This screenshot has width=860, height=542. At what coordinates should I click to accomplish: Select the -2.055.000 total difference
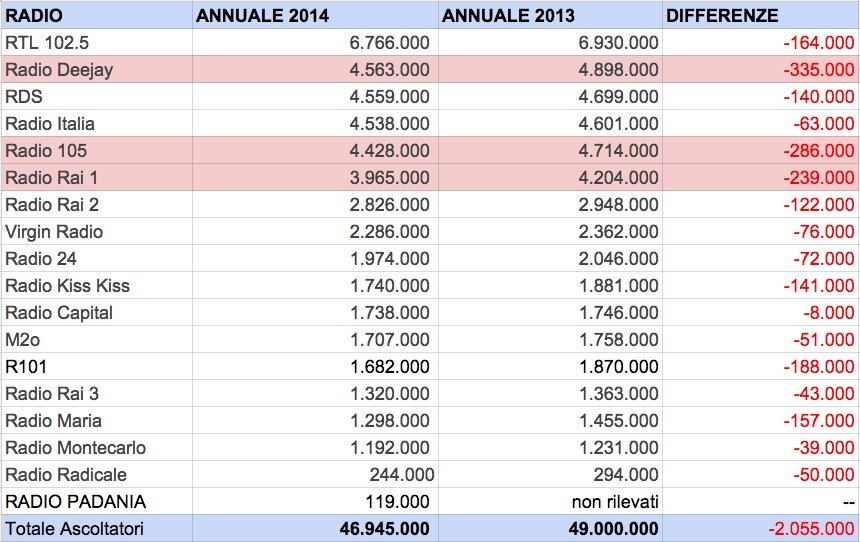point(811,528)
